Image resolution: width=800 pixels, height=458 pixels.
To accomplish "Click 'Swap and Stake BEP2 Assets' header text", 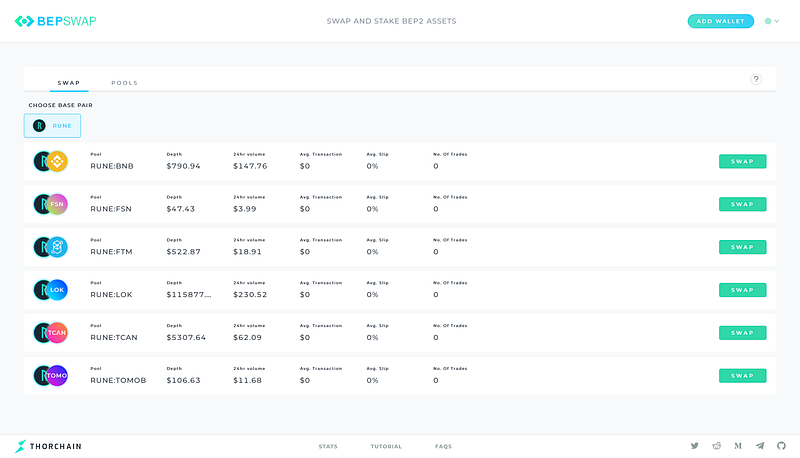I will tap(391, 21).
